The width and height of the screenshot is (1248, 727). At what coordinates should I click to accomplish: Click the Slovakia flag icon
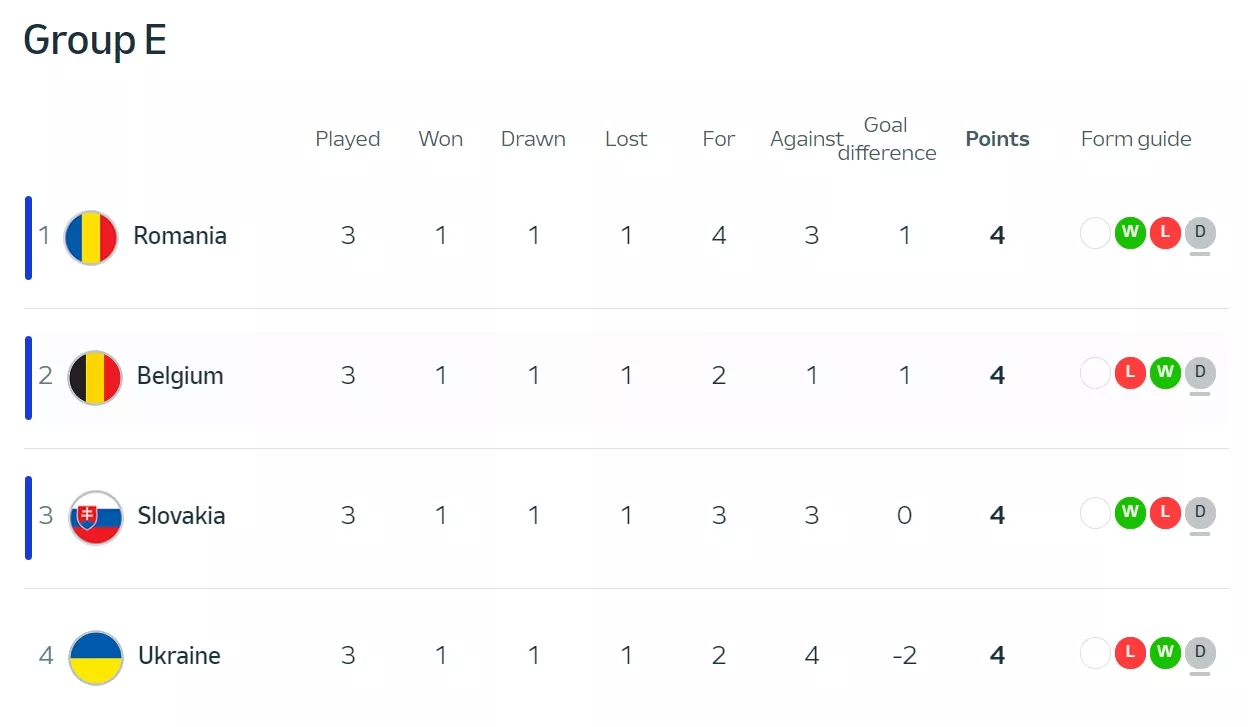[96, 517]
